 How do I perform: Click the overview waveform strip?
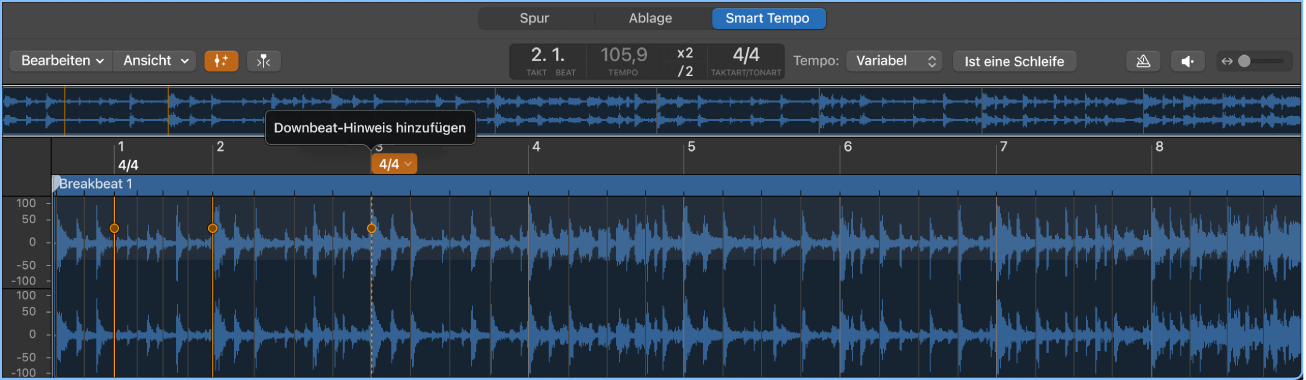(652, 110)
